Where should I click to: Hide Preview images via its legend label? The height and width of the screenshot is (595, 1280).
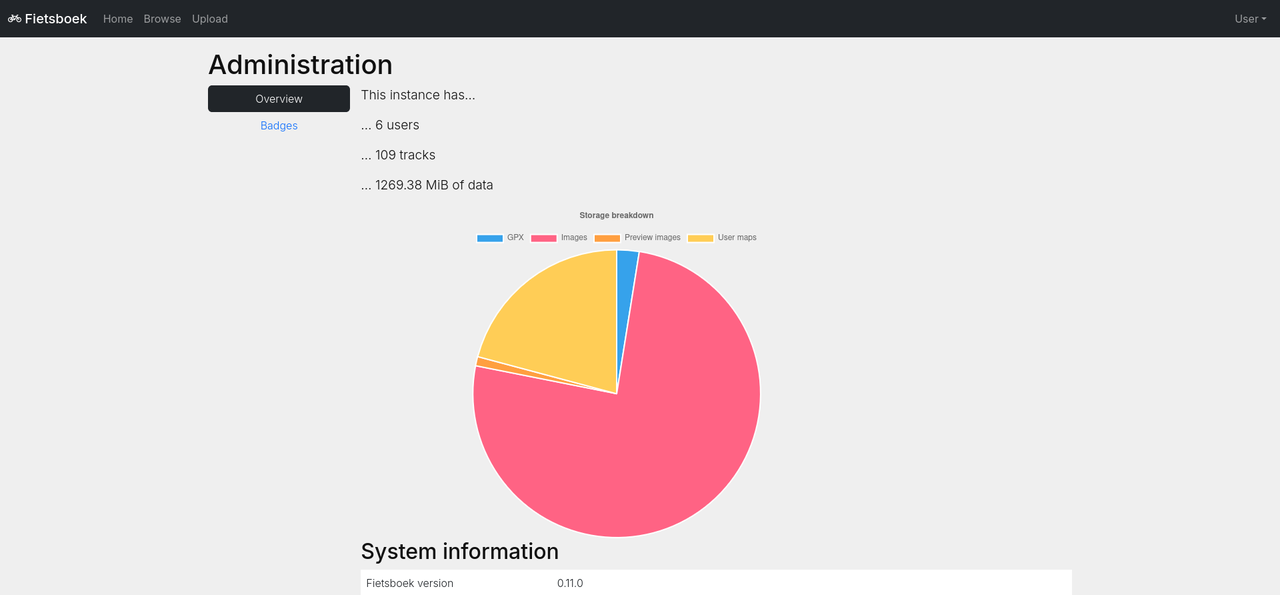pos(652,238)
